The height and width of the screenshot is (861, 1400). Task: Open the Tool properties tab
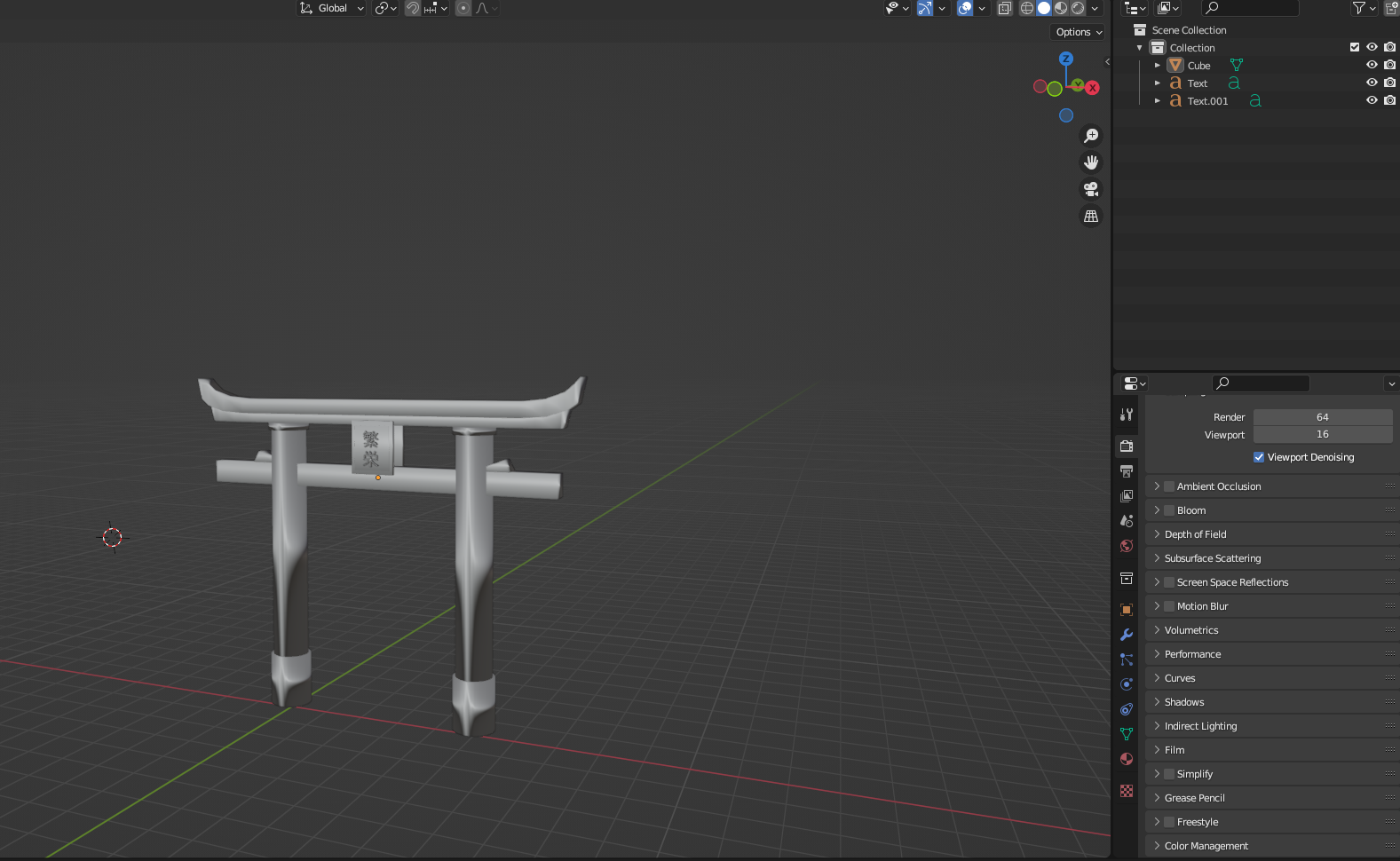pos(1127,415)
